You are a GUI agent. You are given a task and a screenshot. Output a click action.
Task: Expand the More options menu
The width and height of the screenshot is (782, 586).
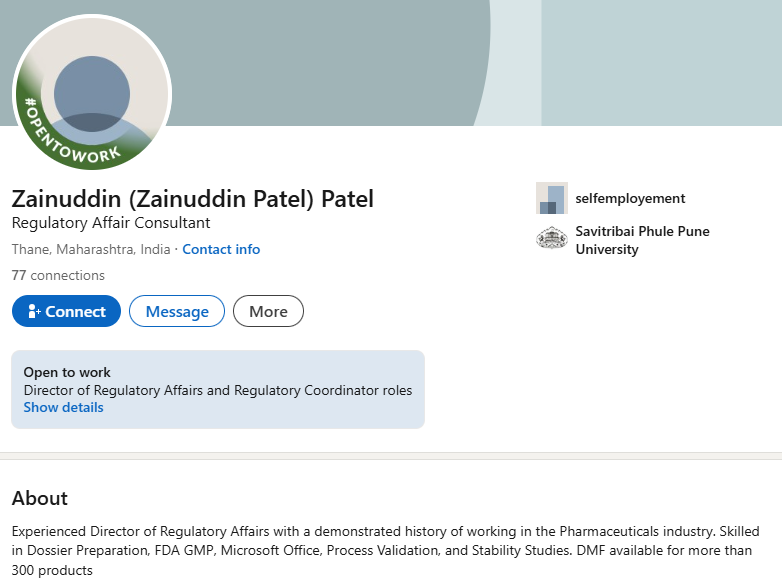268,311
